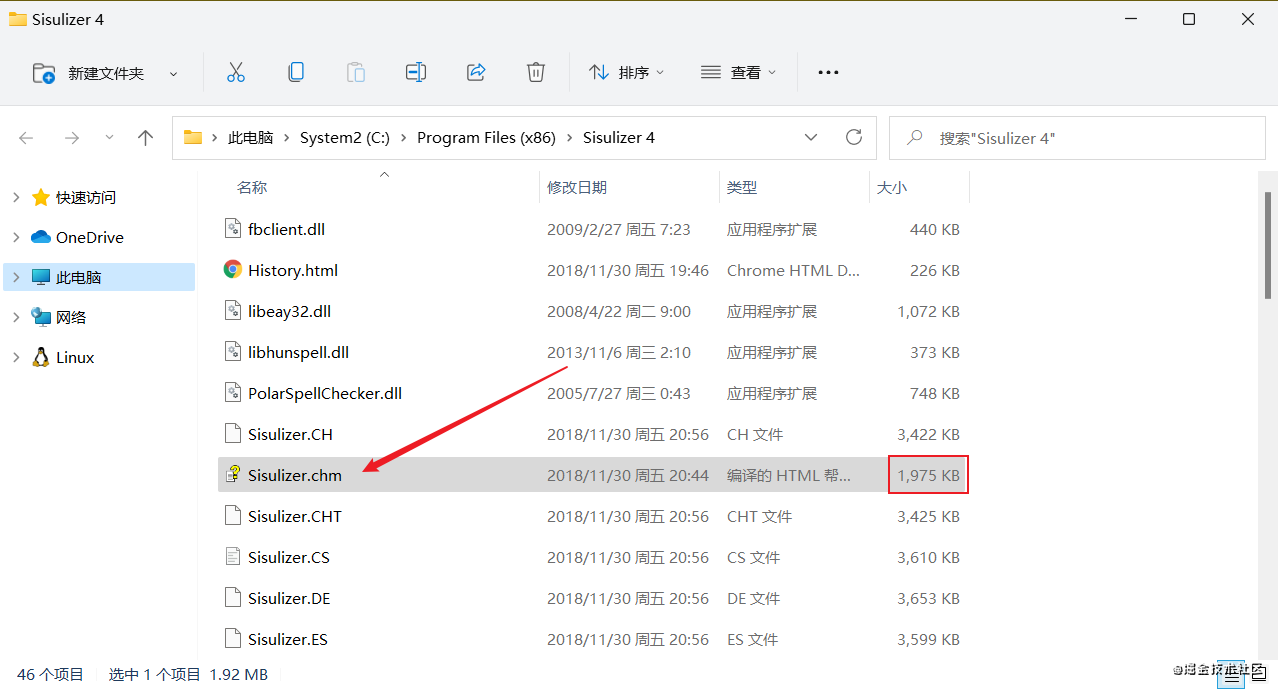Image resolution: width=1278 pixels, height=689 pixels.
Task: Click the search box for Sisulizer 4
Action: [1077, 138]
